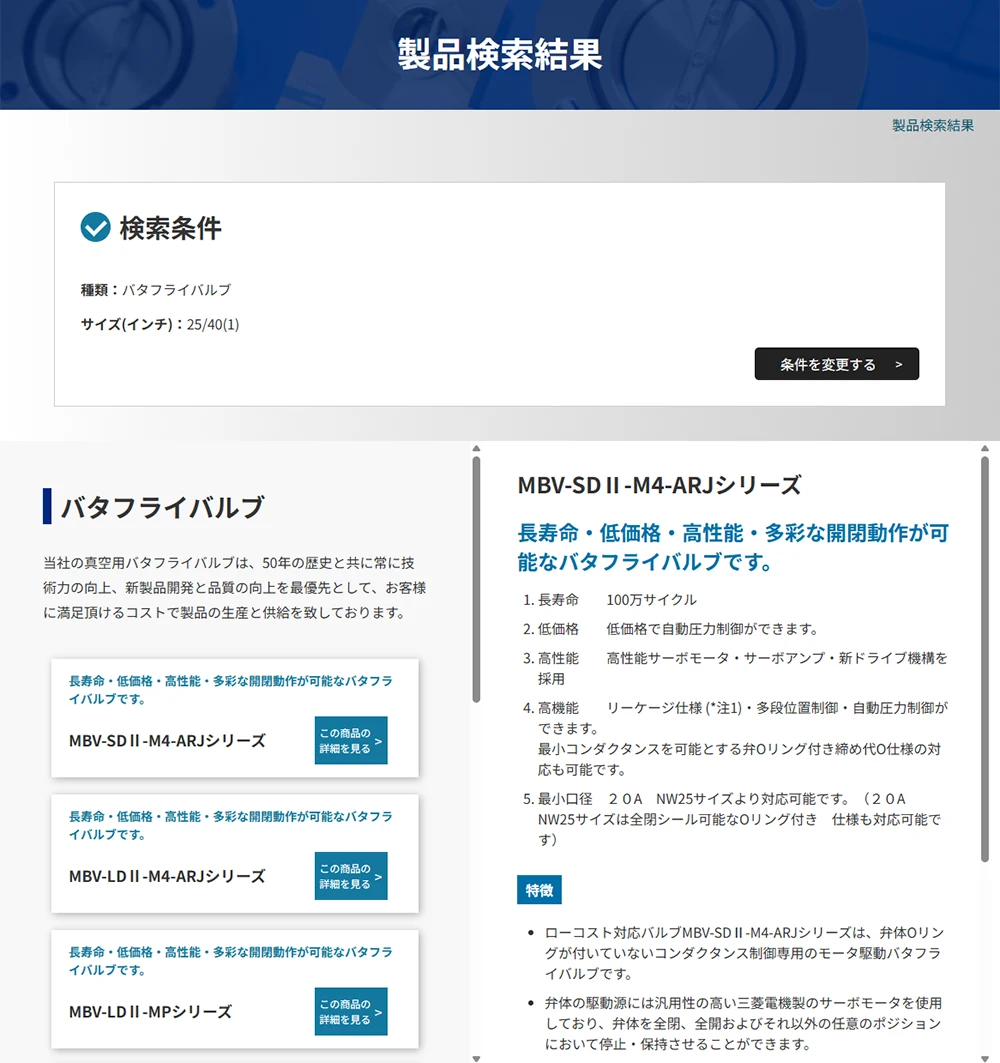Click the 種類：バタフライバルブ condition text
The width and height of the screenshot is (1000, 1063).
[156, 289]
